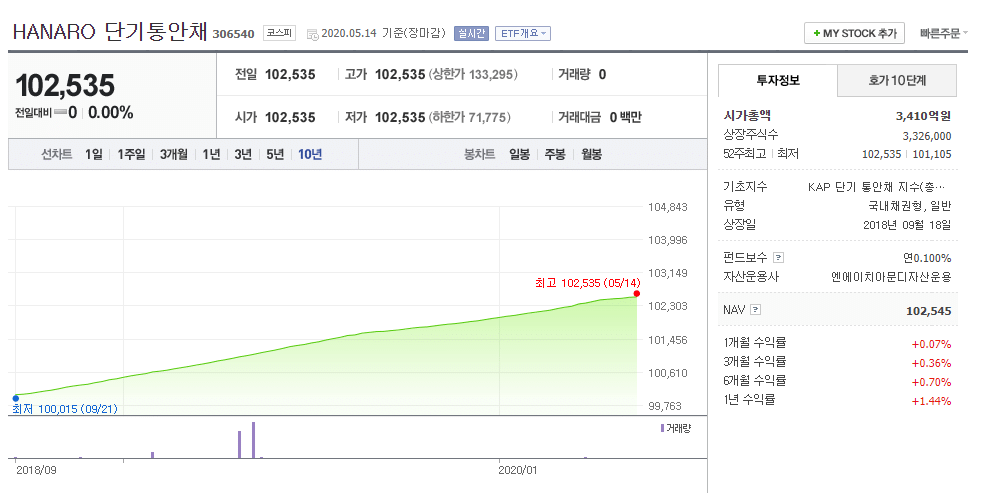Click the blue 최저 marker on chart
The height and width of the screenshot is (493, 994).
(15, 398)
